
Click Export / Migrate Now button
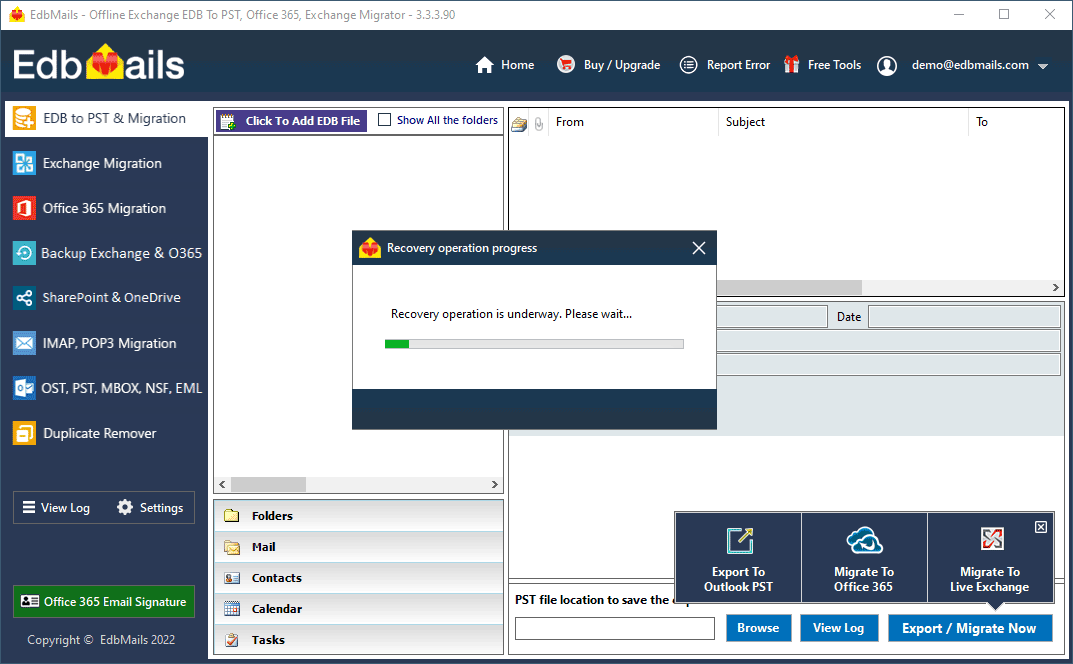970,628
